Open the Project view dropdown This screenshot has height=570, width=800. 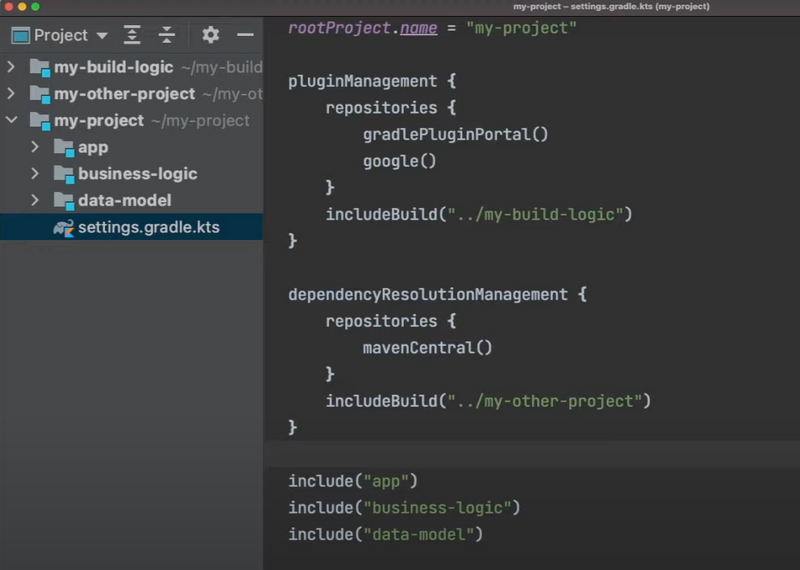[x=102, y=36]
